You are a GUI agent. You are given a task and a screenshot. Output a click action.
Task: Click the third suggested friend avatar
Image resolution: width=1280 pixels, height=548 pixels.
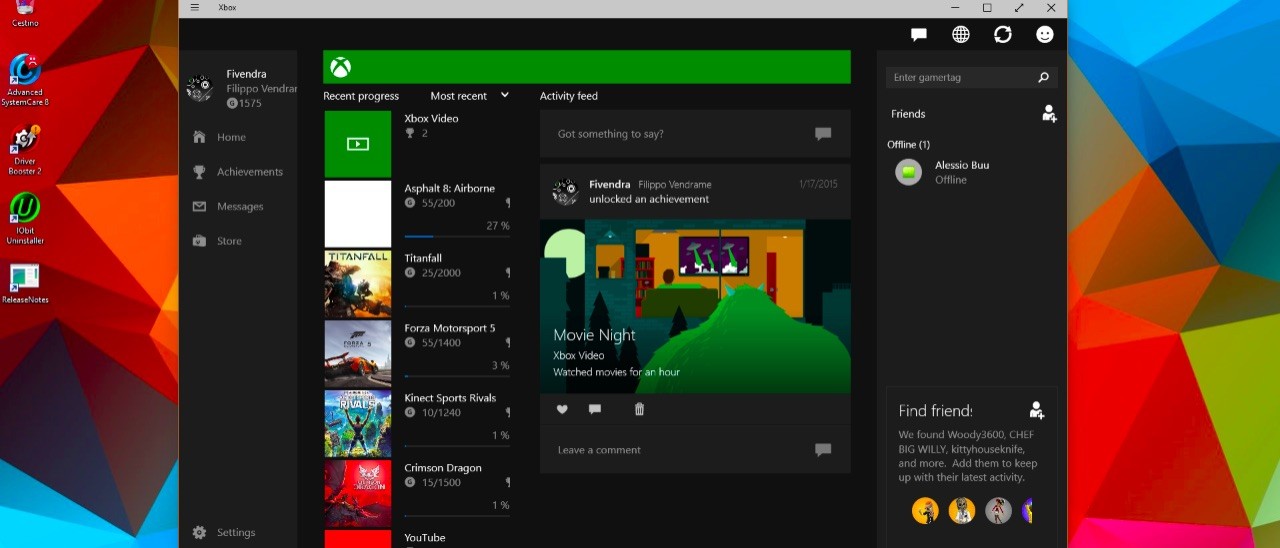click(x=998, y=510)
